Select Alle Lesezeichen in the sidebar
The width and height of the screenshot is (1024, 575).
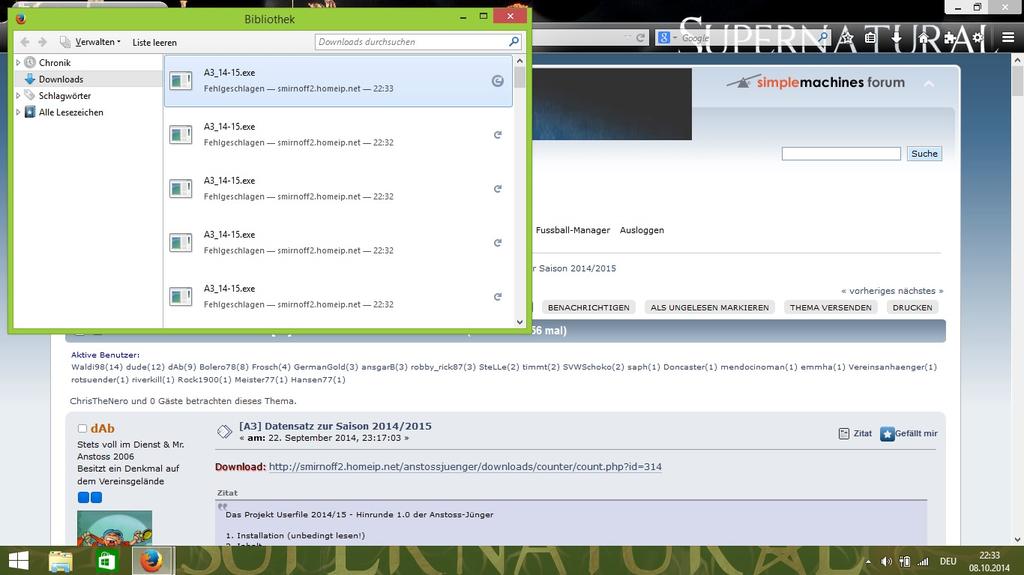[x=71, y=112]
